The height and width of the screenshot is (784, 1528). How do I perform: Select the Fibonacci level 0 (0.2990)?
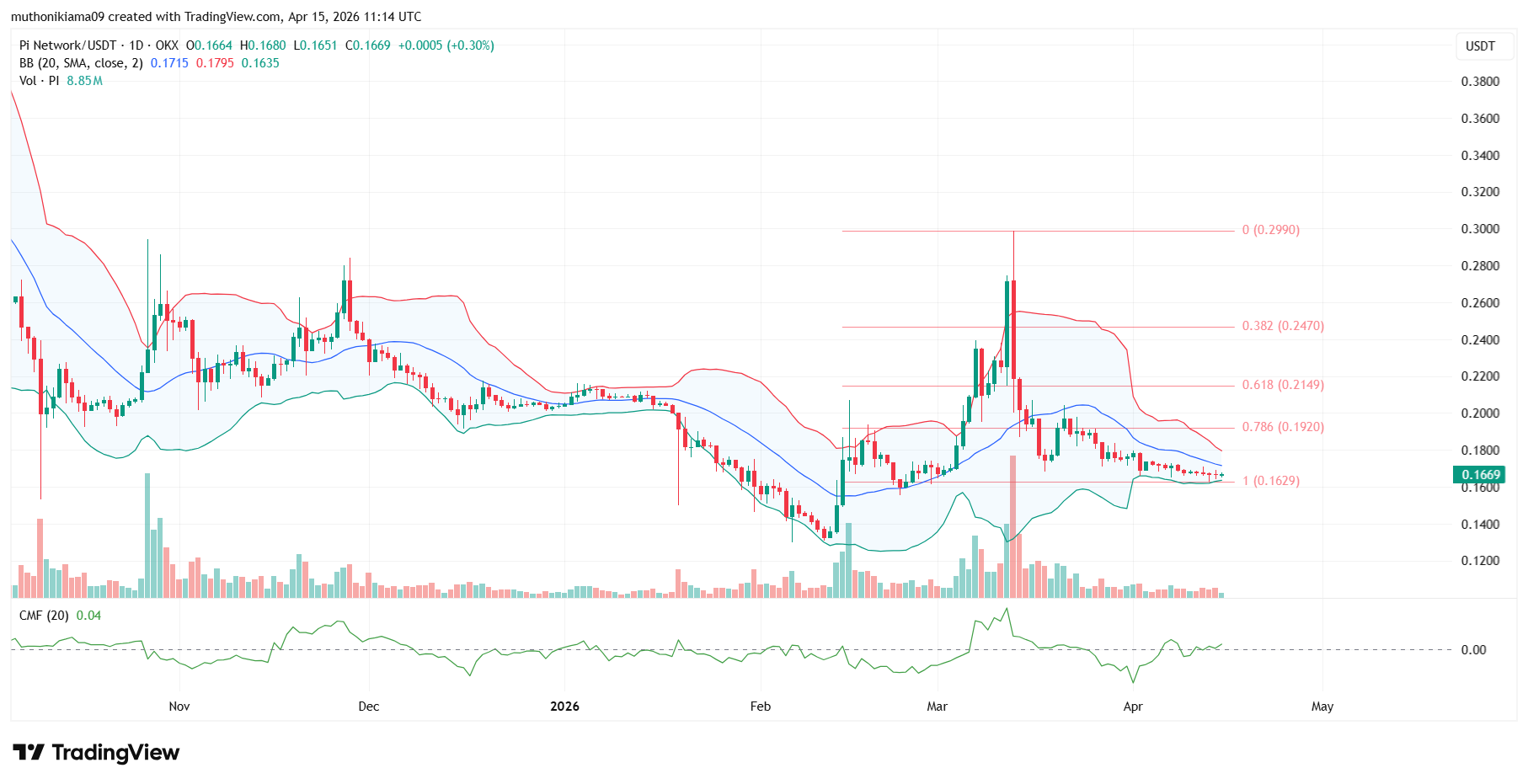1272,230
